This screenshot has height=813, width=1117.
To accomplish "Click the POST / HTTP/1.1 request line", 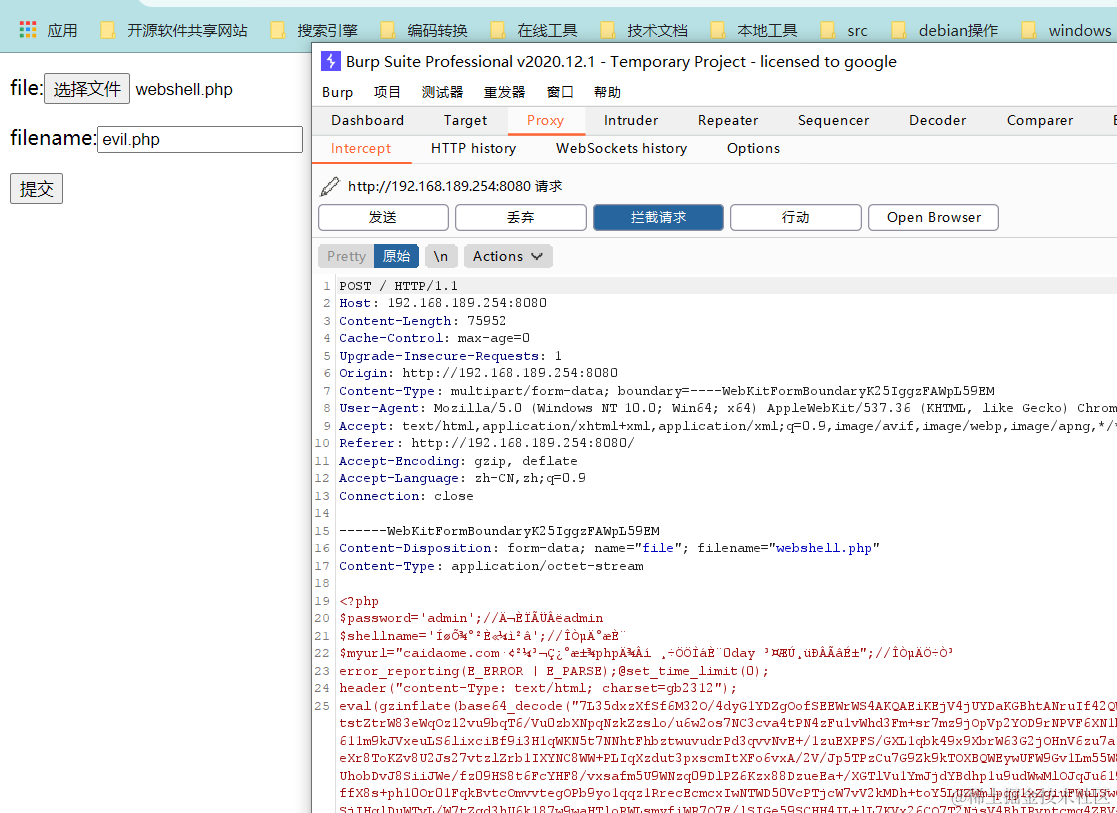I will pos(399,286).
